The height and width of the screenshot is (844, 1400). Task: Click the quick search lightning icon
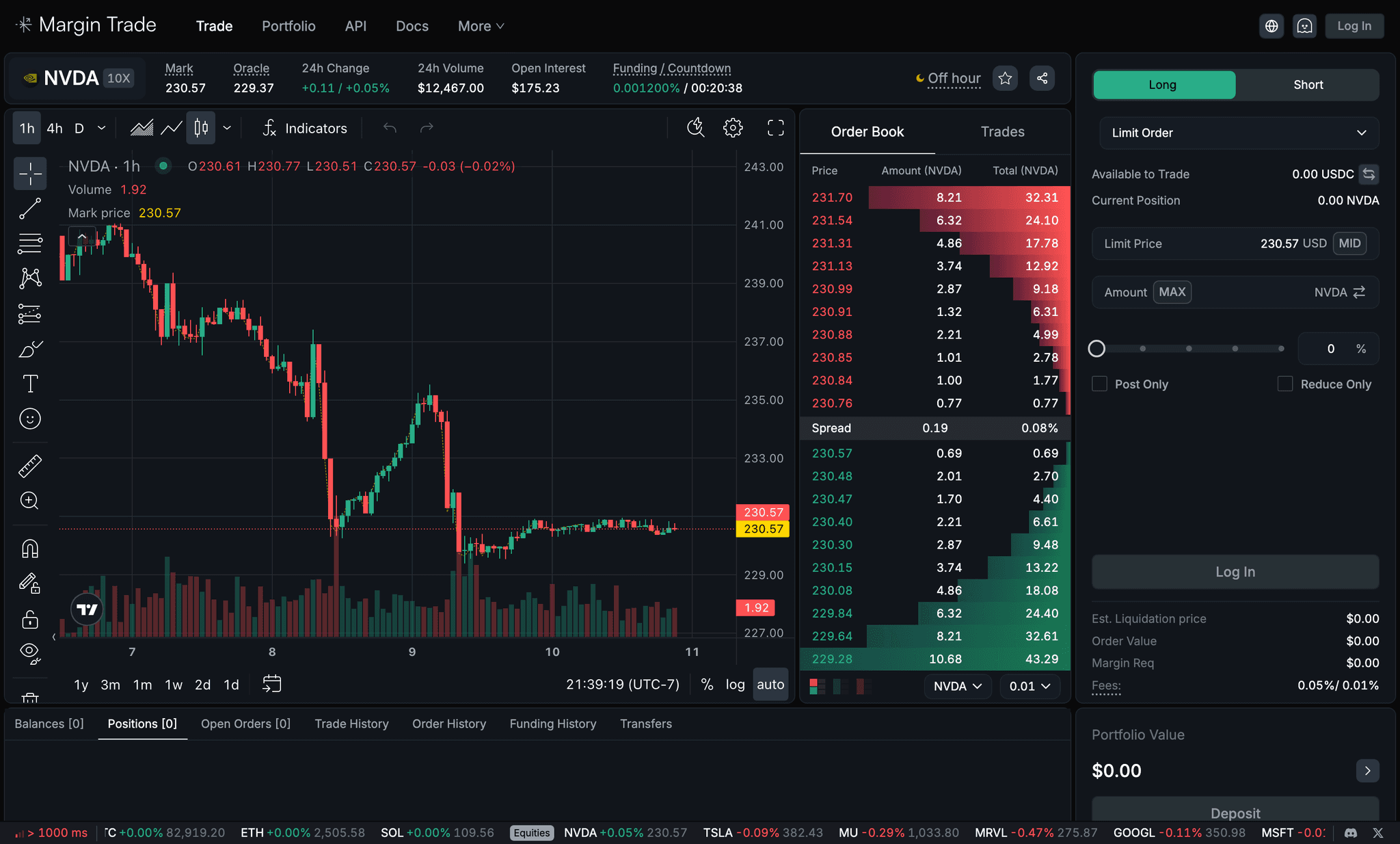pyautogui.click(x=695, y=128)
